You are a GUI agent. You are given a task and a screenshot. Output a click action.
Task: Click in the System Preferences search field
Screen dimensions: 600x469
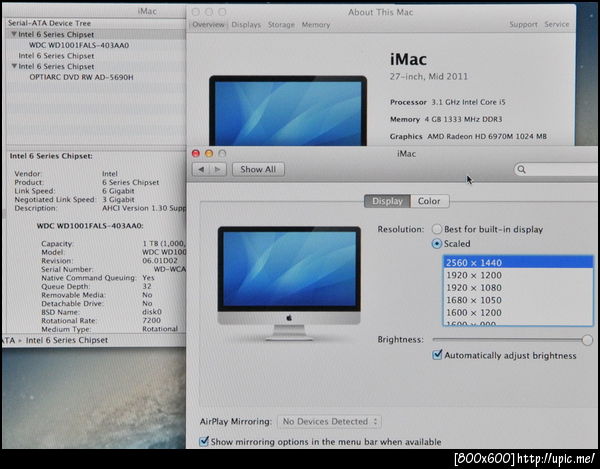point(557,169)
